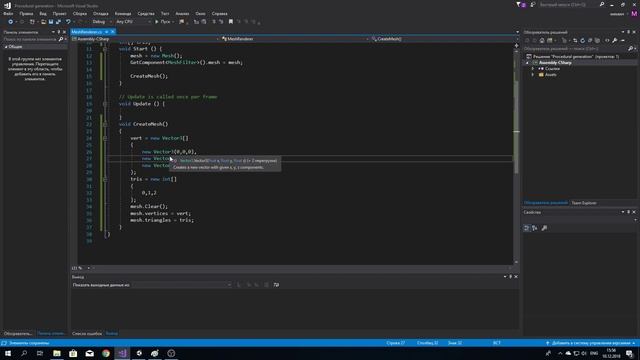Screen dimensions: 640x360
Task: Click the Property Pages wrench in Properties panel
Action: (544, 228)
